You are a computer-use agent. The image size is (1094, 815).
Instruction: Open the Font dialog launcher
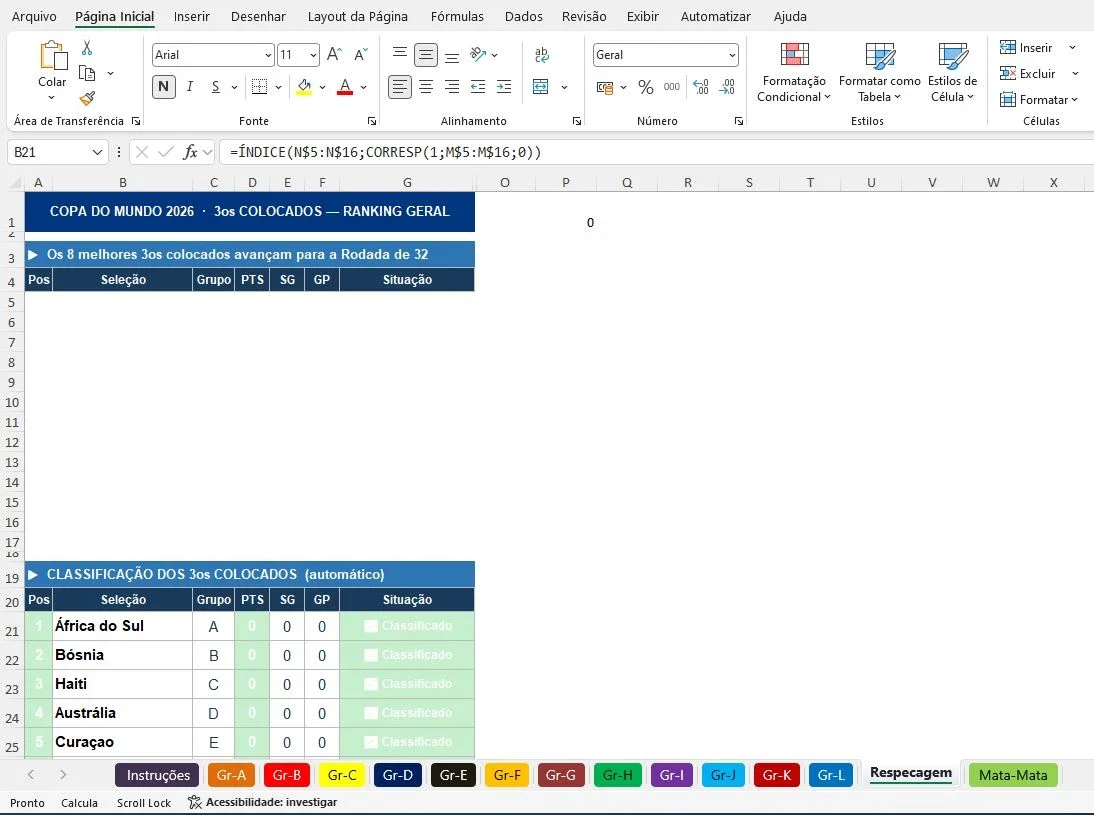[x=372, y=121]
